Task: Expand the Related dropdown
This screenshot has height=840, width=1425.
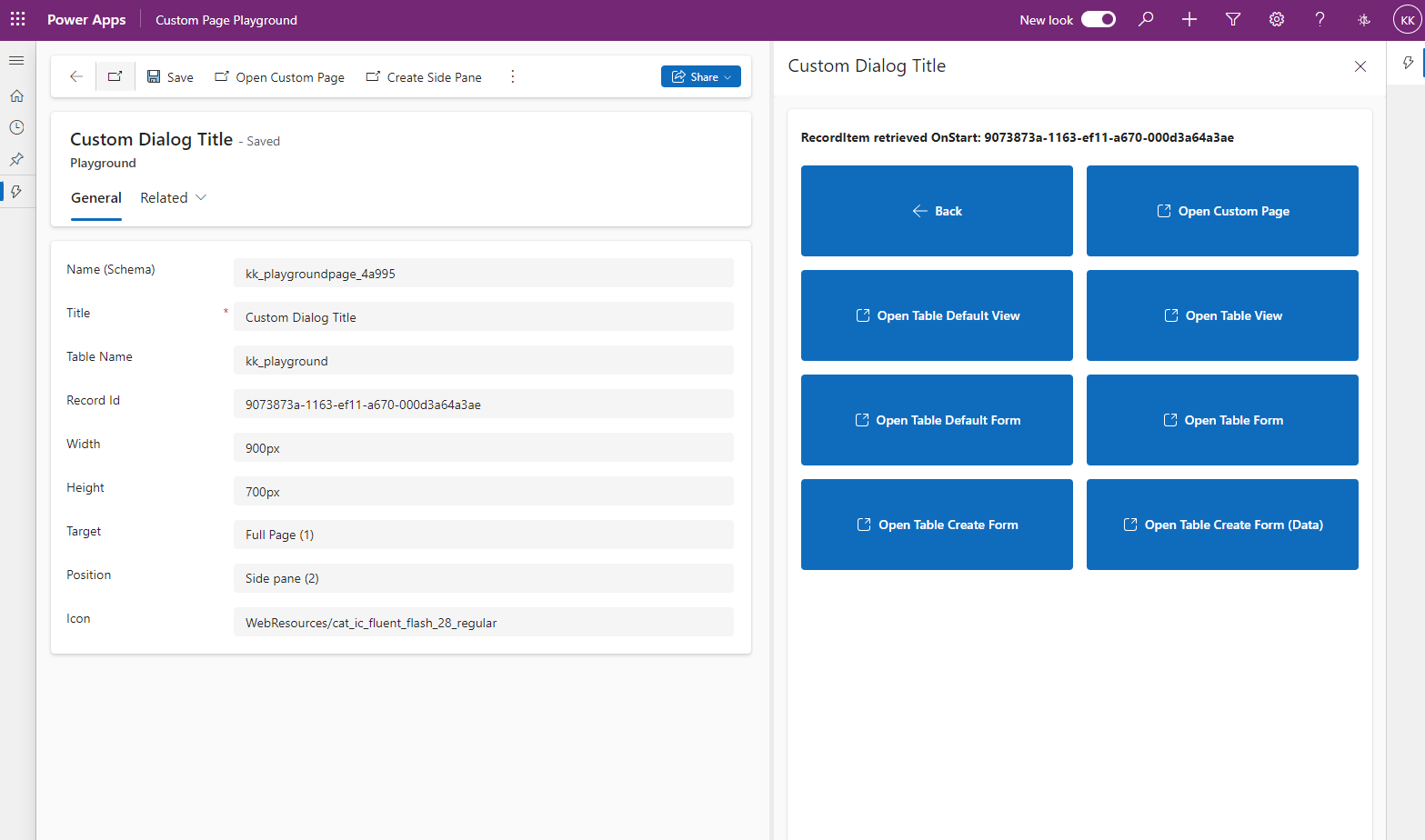Action: (x=173, y=197)
